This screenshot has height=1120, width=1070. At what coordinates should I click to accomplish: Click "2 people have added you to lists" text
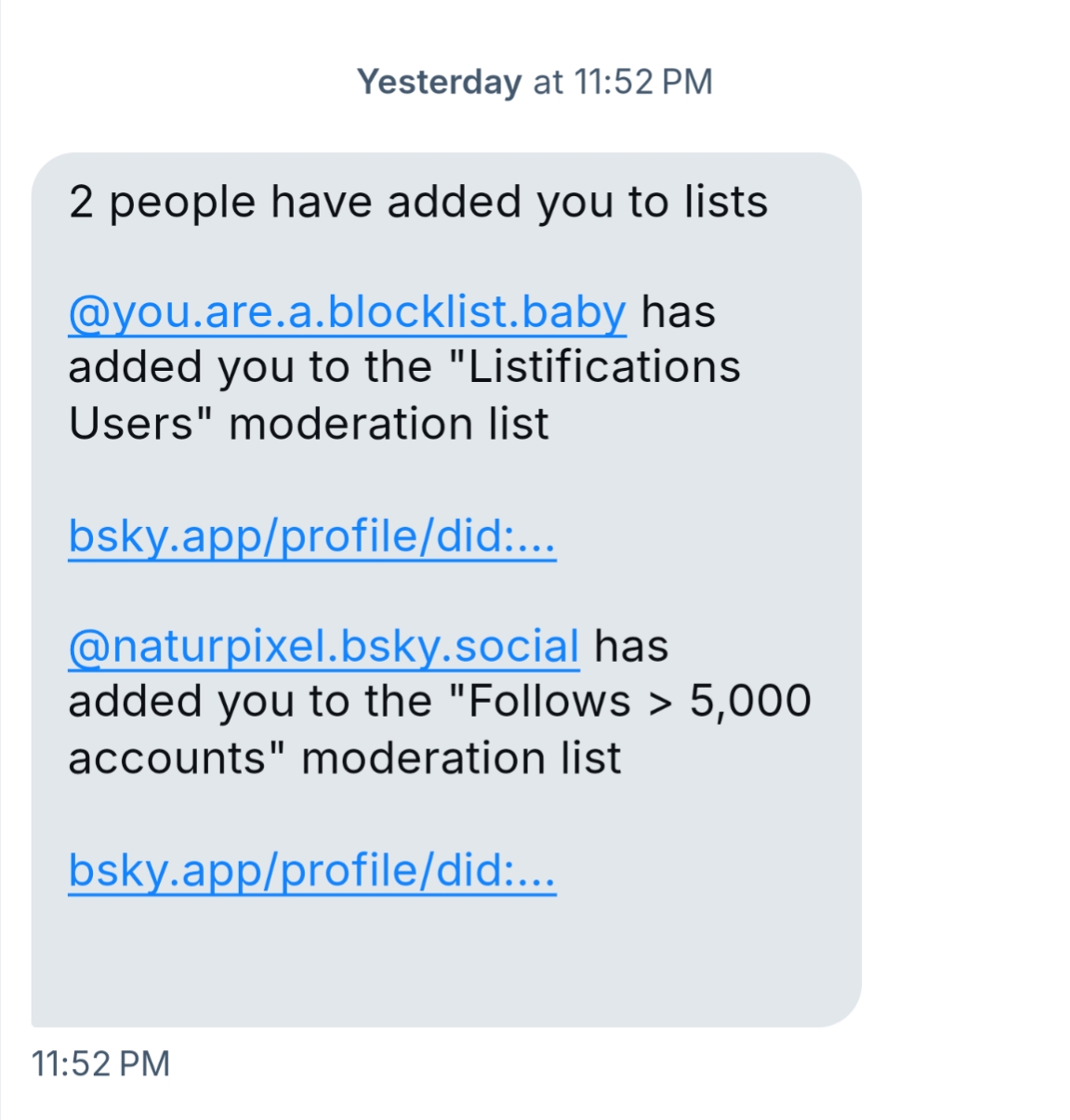pyautogui.click(x=417, y=202)
